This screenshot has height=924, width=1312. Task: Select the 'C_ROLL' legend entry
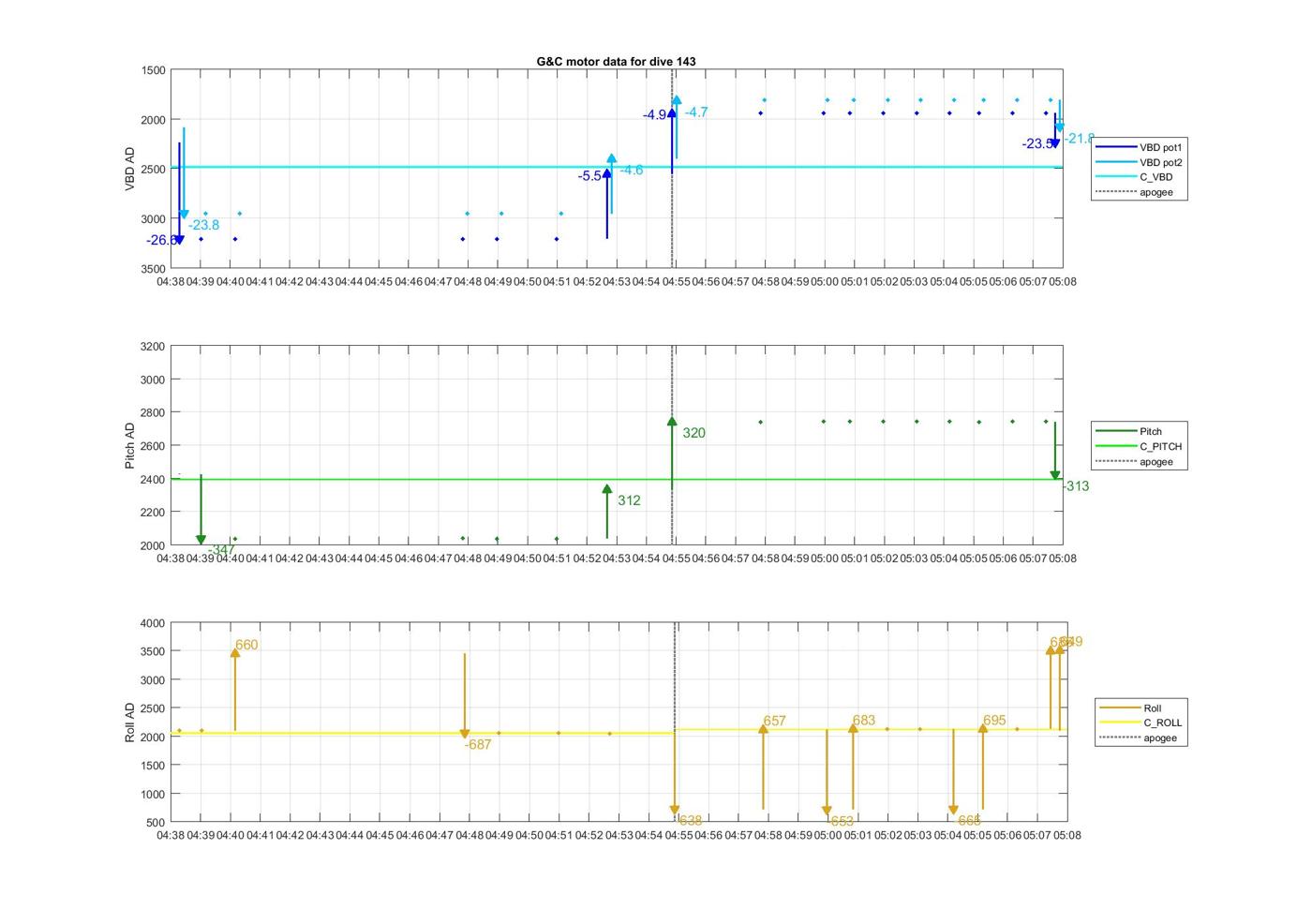click(1141, 723)
